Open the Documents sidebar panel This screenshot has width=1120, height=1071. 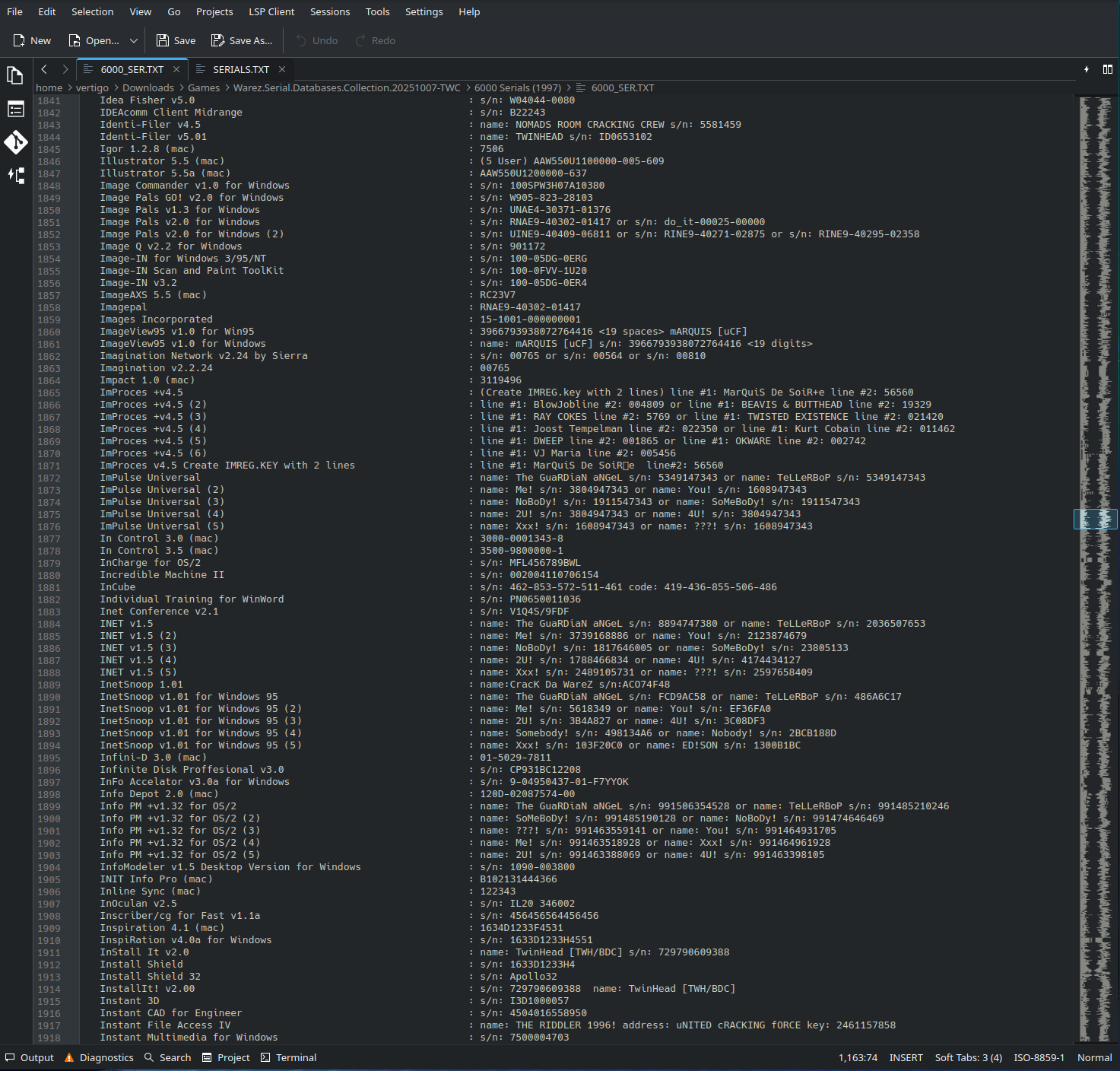(x=15, y=75)
